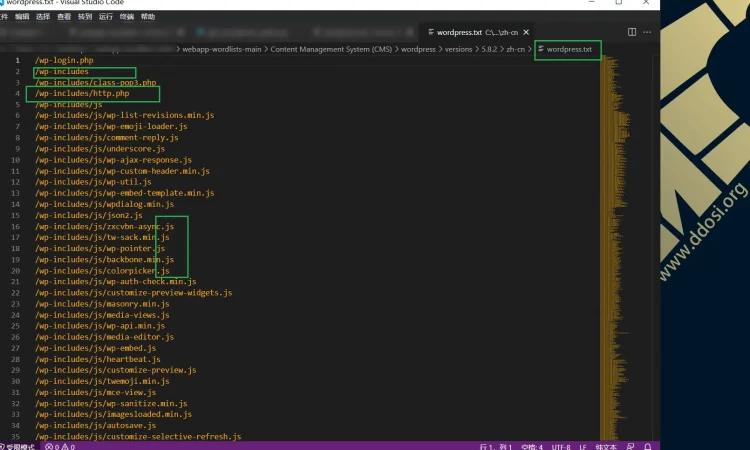Click line /wp-includes/js/mce-view.js

point(95,392)
